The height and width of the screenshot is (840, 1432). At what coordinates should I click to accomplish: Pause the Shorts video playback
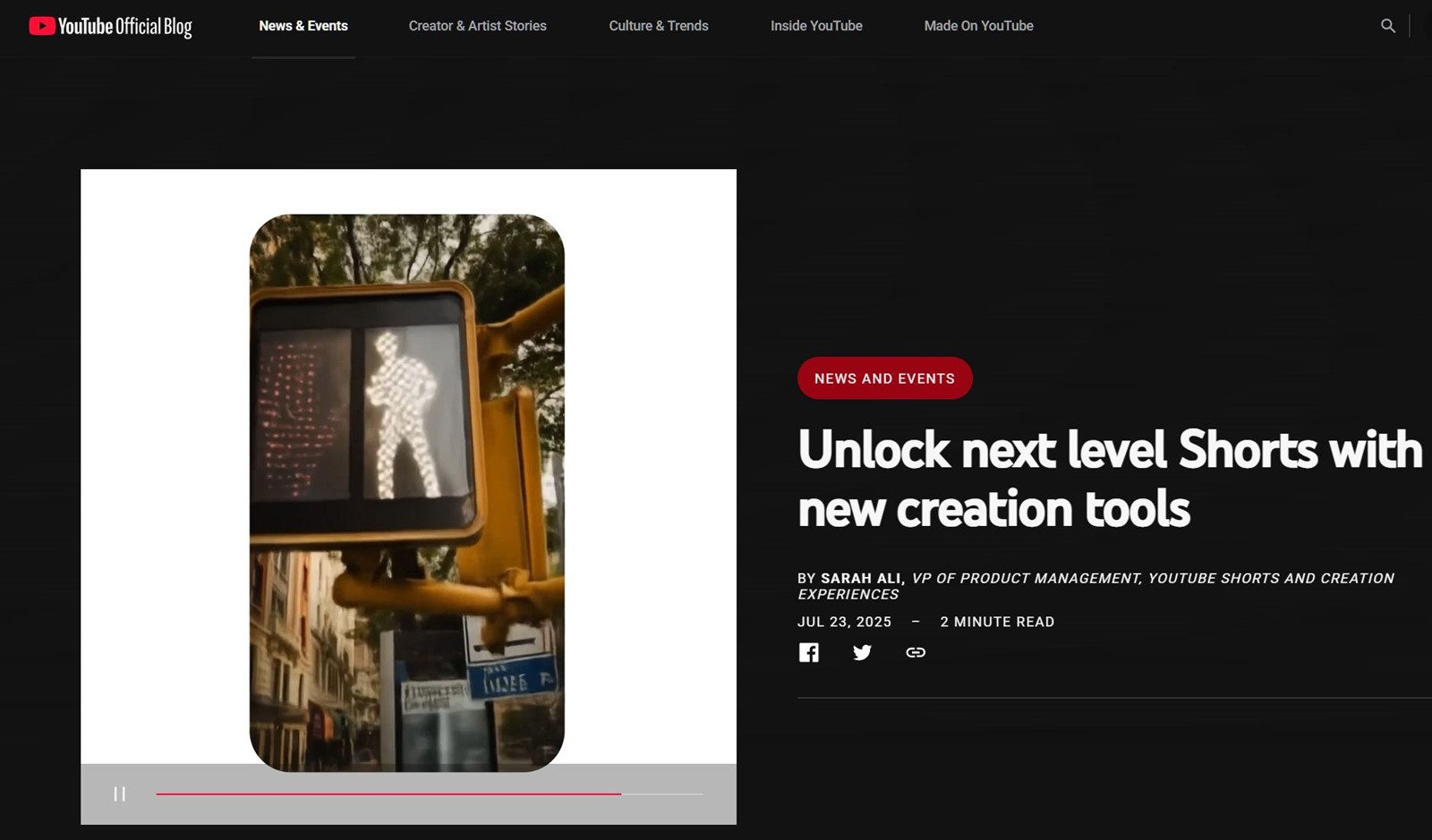120,793
